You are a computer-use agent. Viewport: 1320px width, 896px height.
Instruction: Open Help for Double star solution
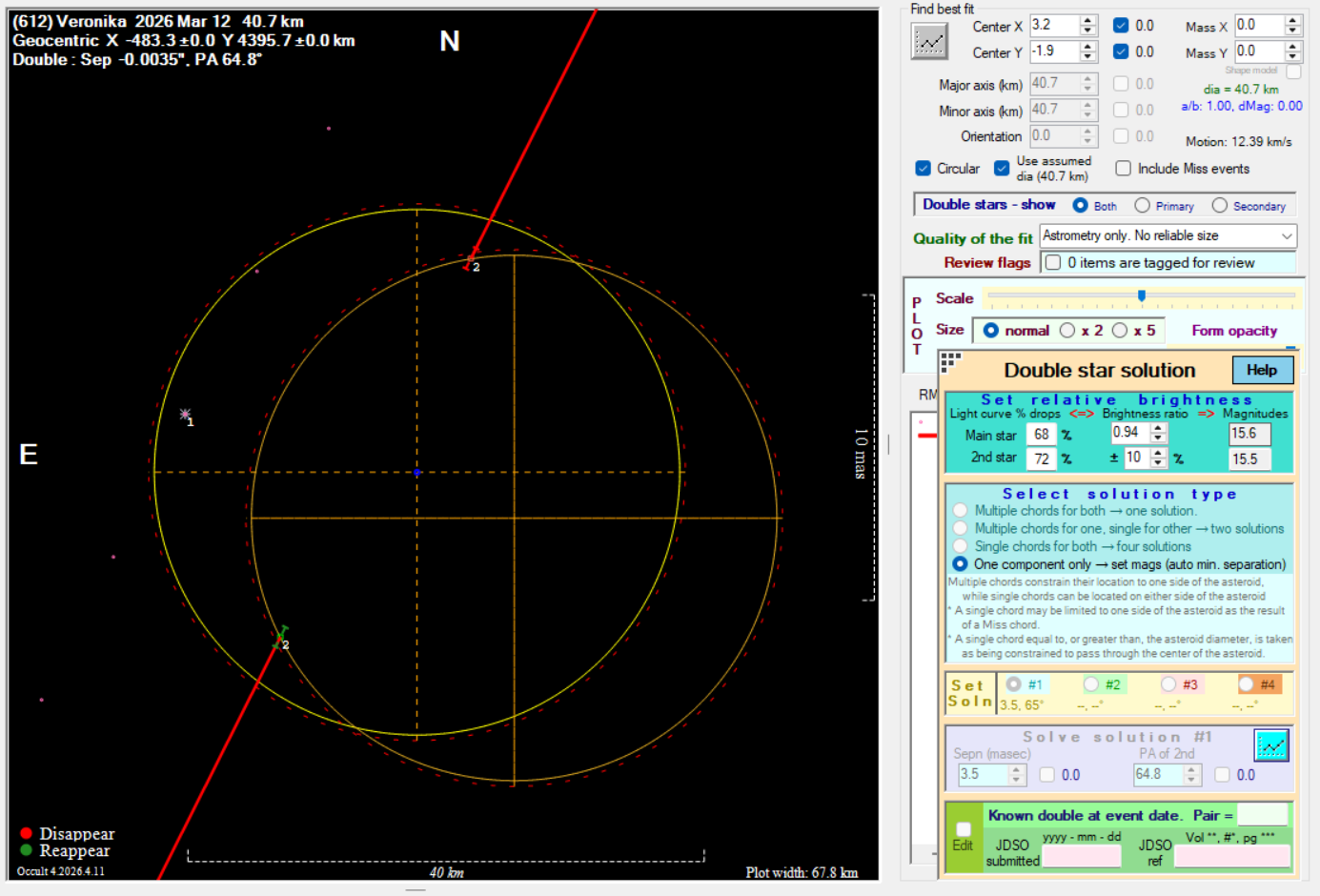[x=1262, y=370]
